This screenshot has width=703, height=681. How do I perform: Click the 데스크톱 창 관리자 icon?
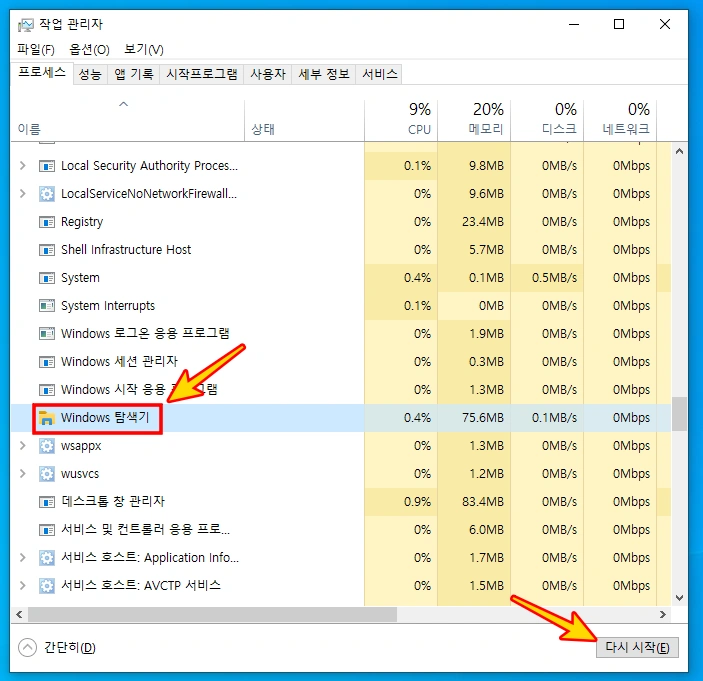(x=47, y=502)
